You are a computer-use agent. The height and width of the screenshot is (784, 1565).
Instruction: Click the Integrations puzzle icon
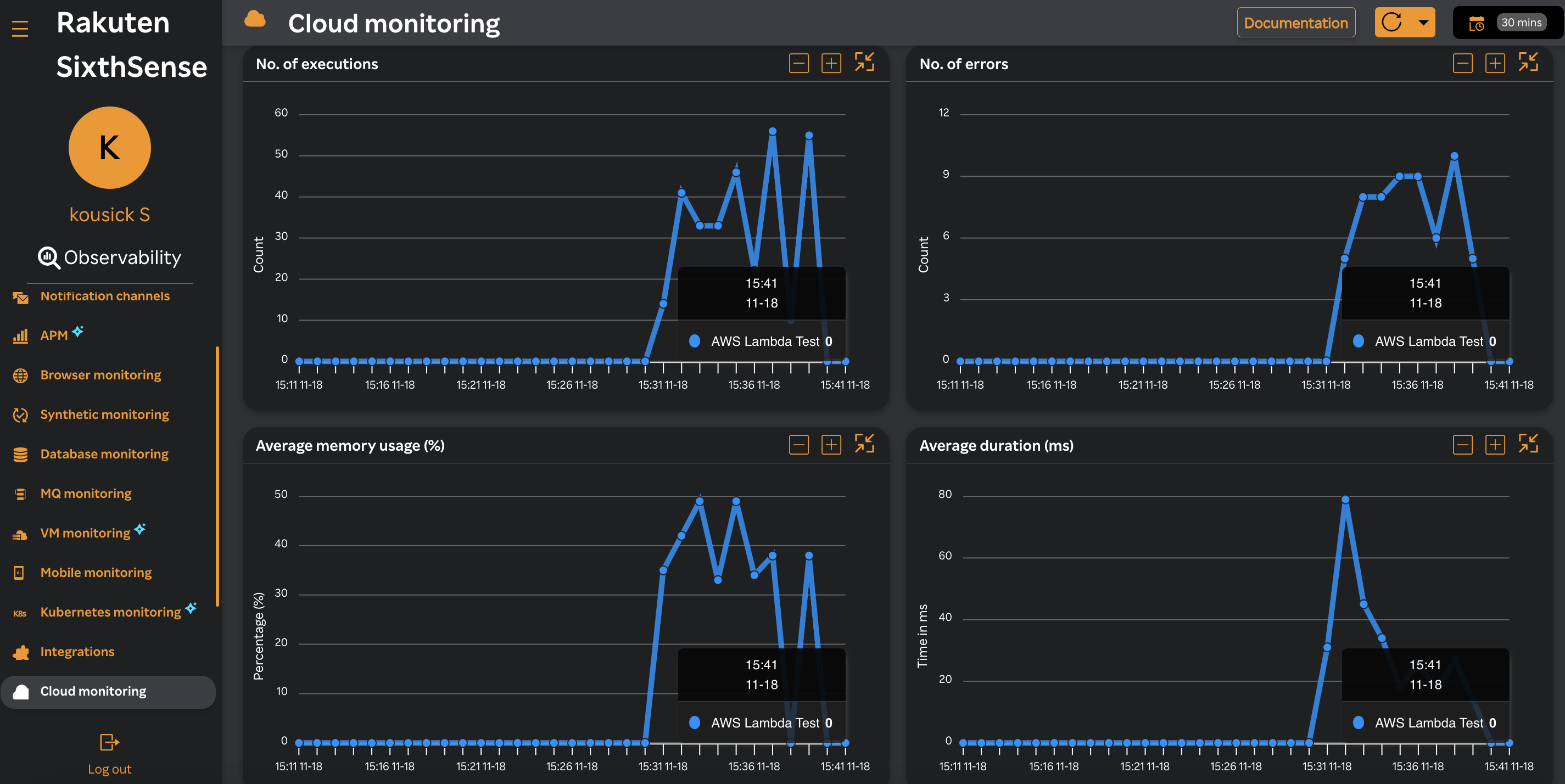click(x=21, y=652)
